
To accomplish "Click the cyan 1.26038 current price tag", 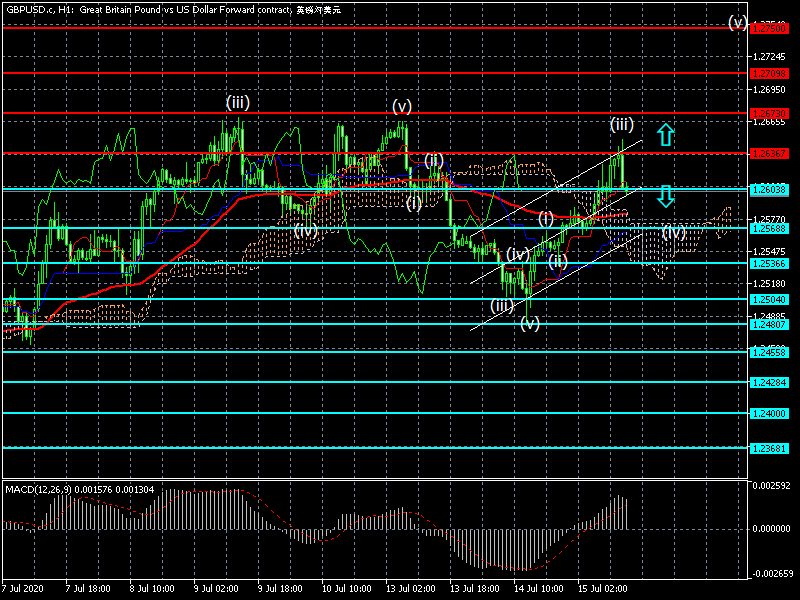I will click(x=769, y=189).
